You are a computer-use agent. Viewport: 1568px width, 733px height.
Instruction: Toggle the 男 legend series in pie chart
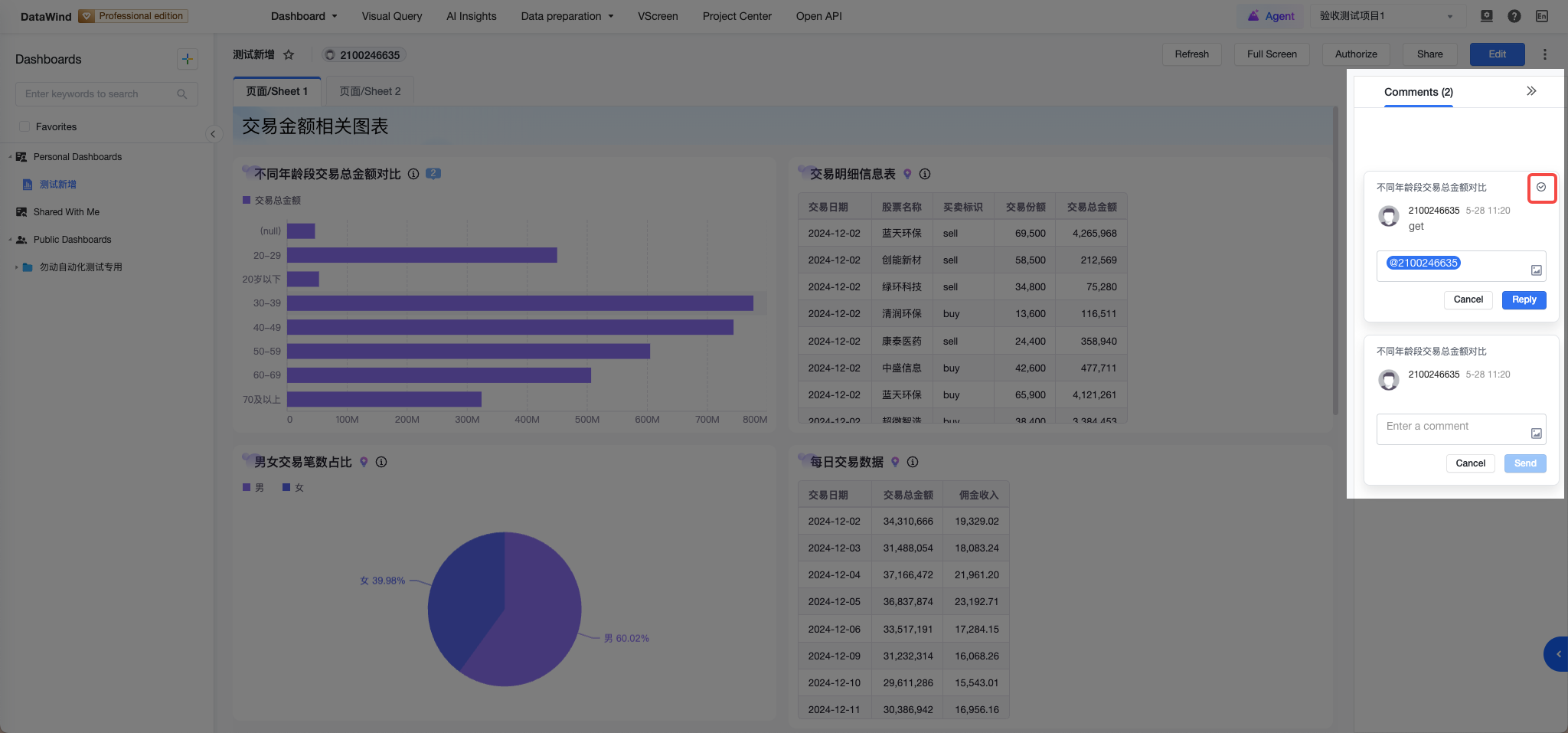point(253,487)
